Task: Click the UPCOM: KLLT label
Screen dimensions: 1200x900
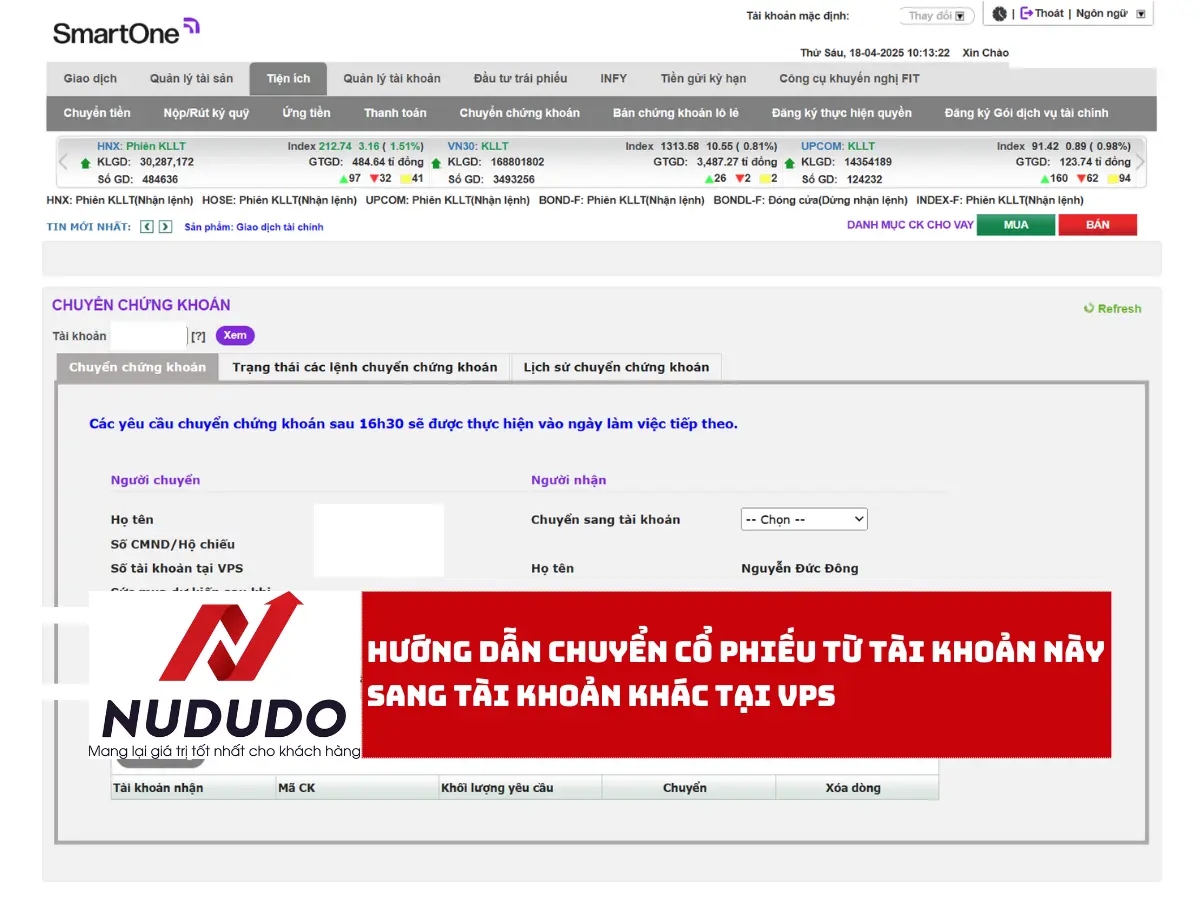Action: pyautogui.click(x=838, y=146)
